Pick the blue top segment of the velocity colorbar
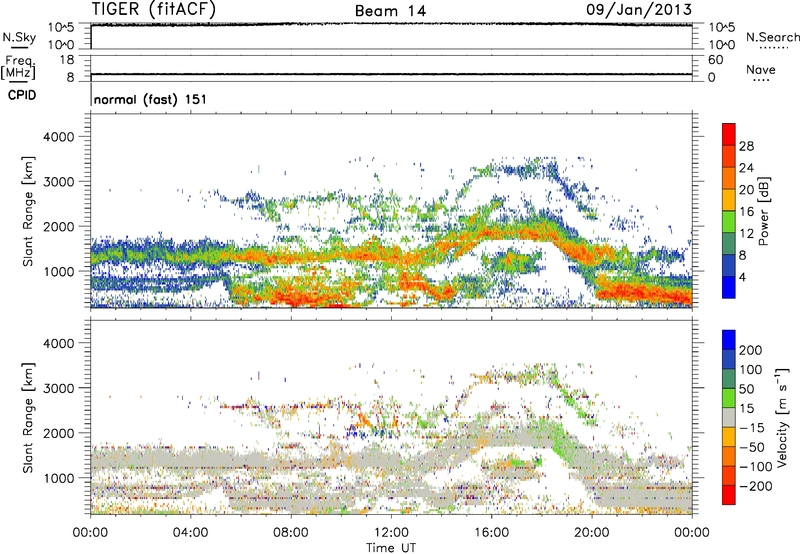Viewport: 800px width, 554px height. [x=729, y=340]
